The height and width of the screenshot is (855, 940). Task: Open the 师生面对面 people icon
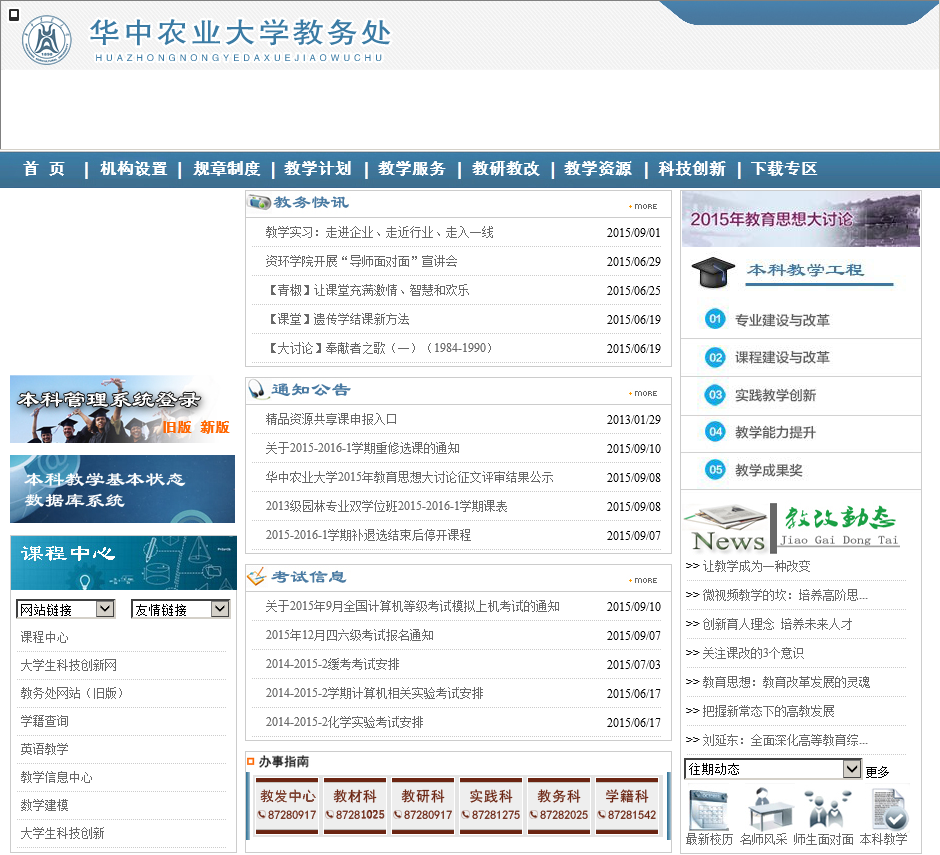click(x=826, y=809)
